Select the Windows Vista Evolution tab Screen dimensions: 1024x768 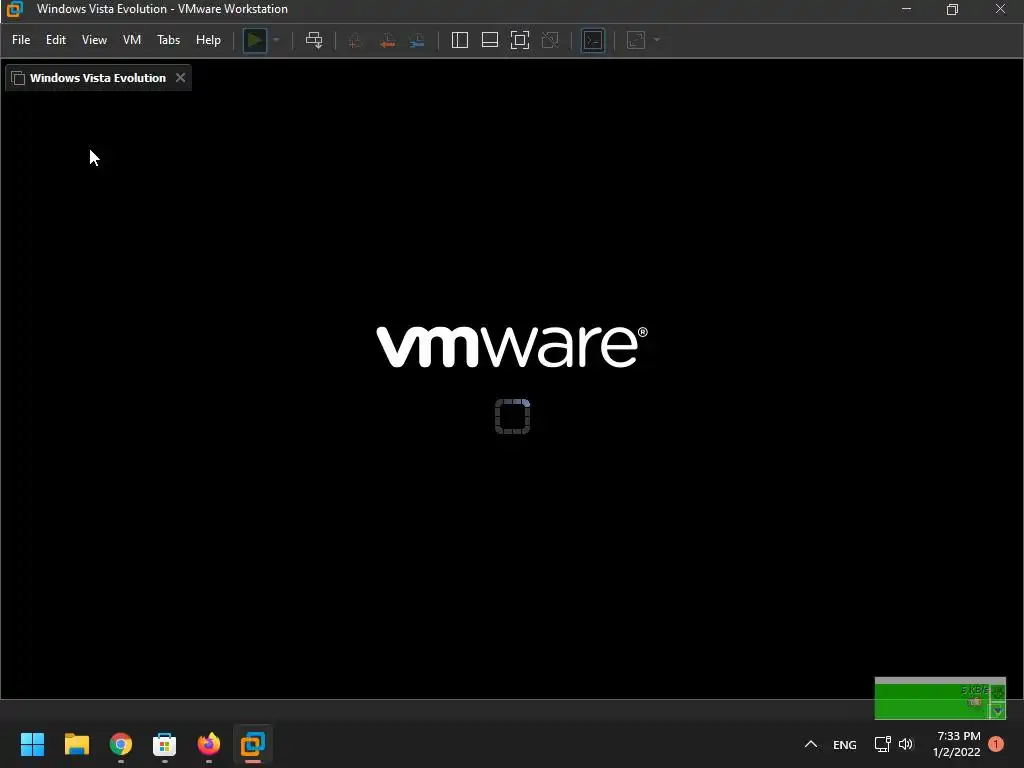click(x=98, y=78)
